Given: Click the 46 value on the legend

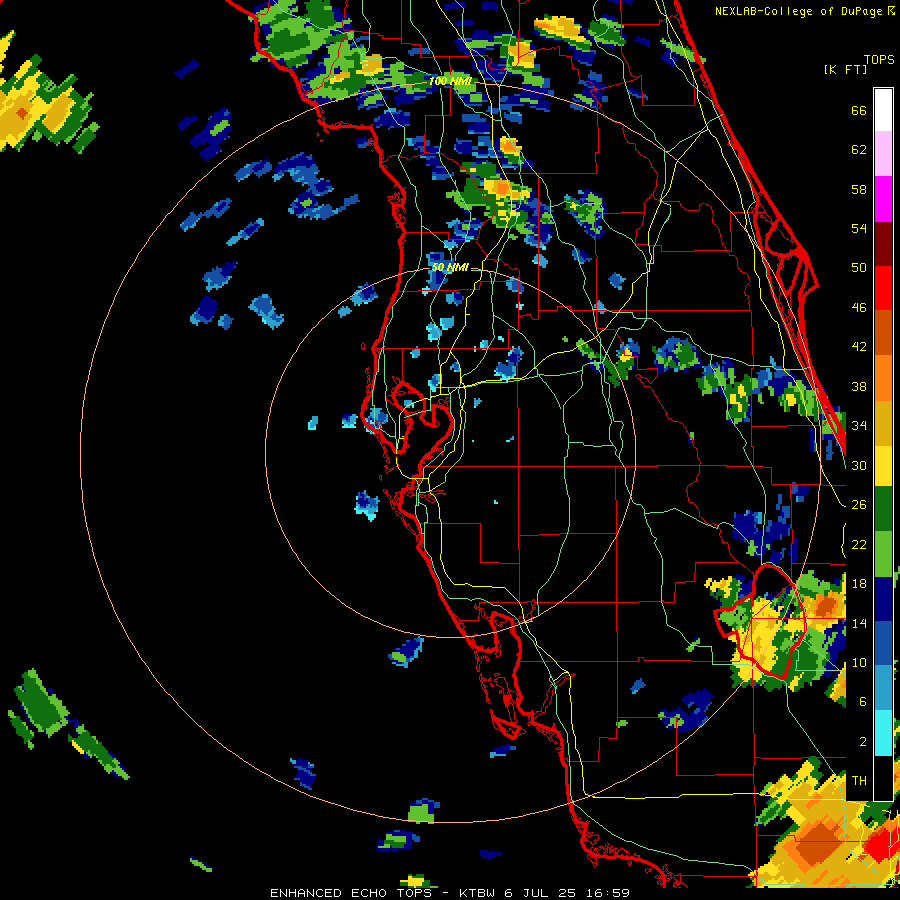Looking at the screenshot, I should point(859,308).
